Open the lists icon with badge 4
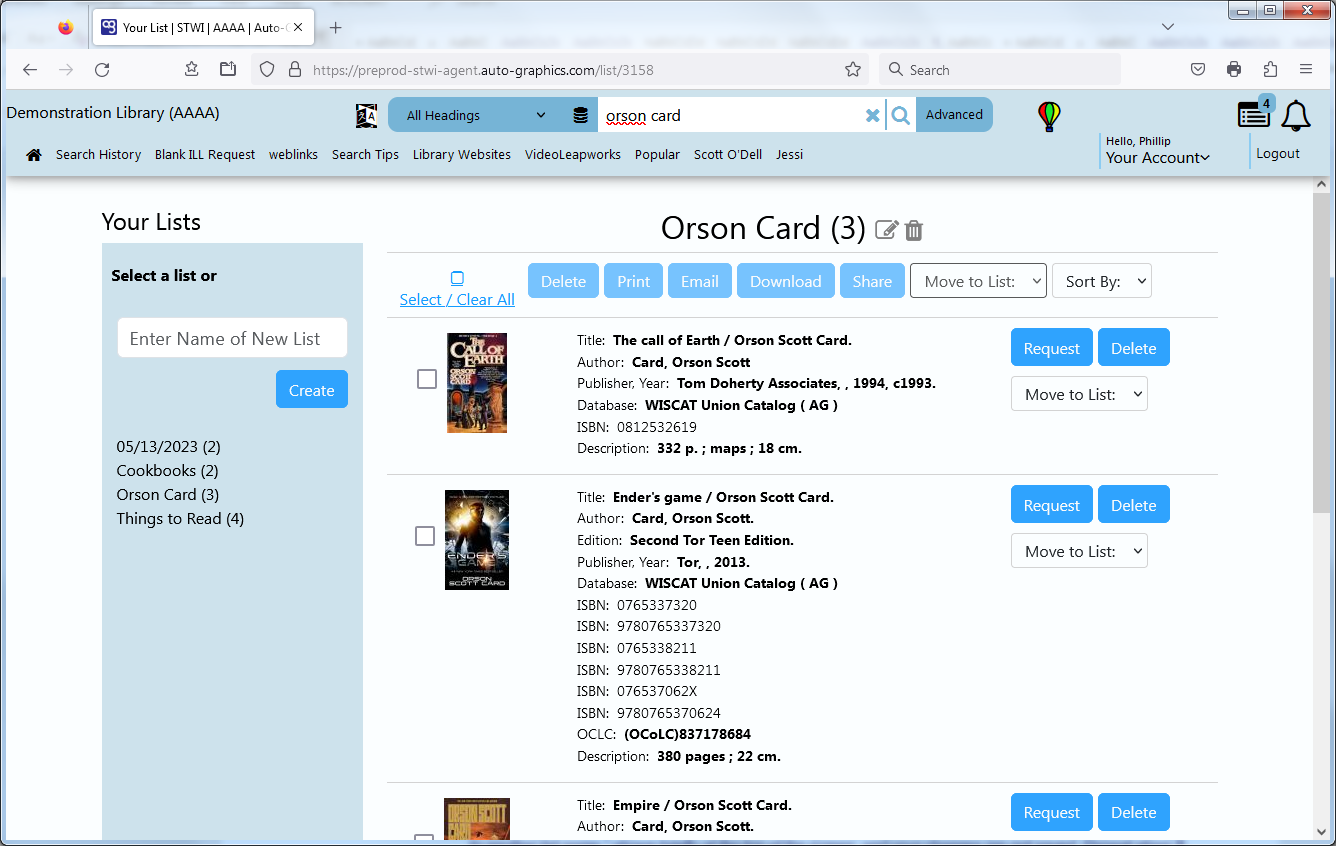Viewport: 1336px width, 846px height. coord(1255,113)
